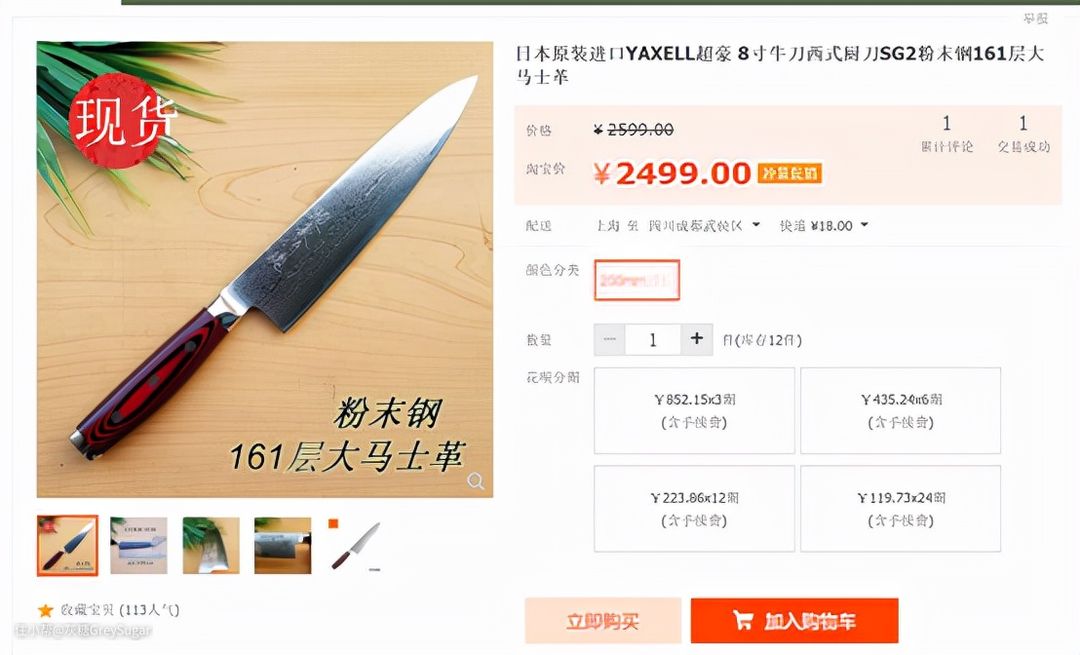Click the magnifier icon on product image

475,481
